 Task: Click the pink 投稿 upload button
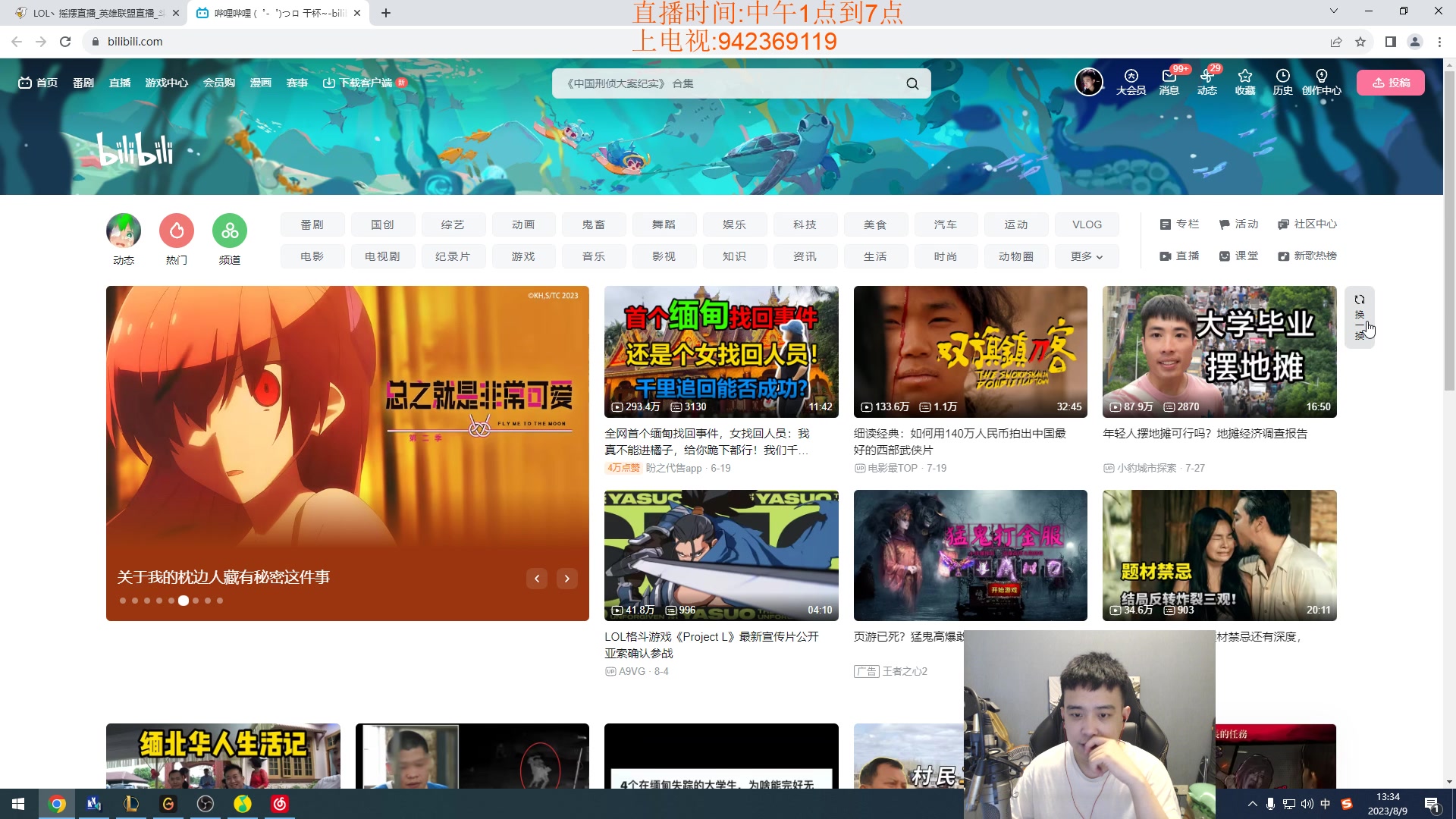pos(1390,83)
